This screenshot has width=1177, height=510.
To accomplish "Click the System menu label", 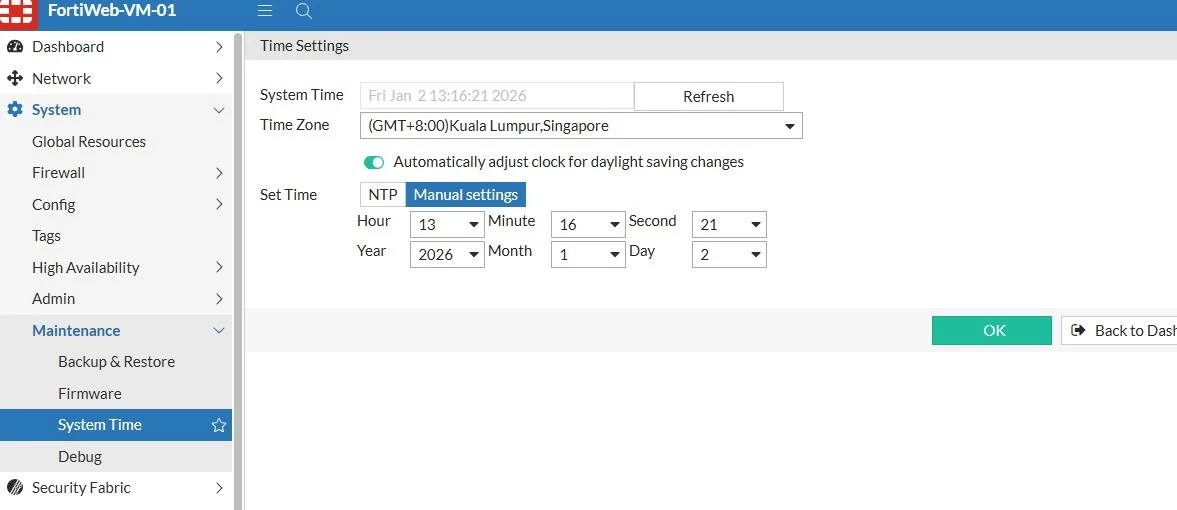I will pos(56,110).
